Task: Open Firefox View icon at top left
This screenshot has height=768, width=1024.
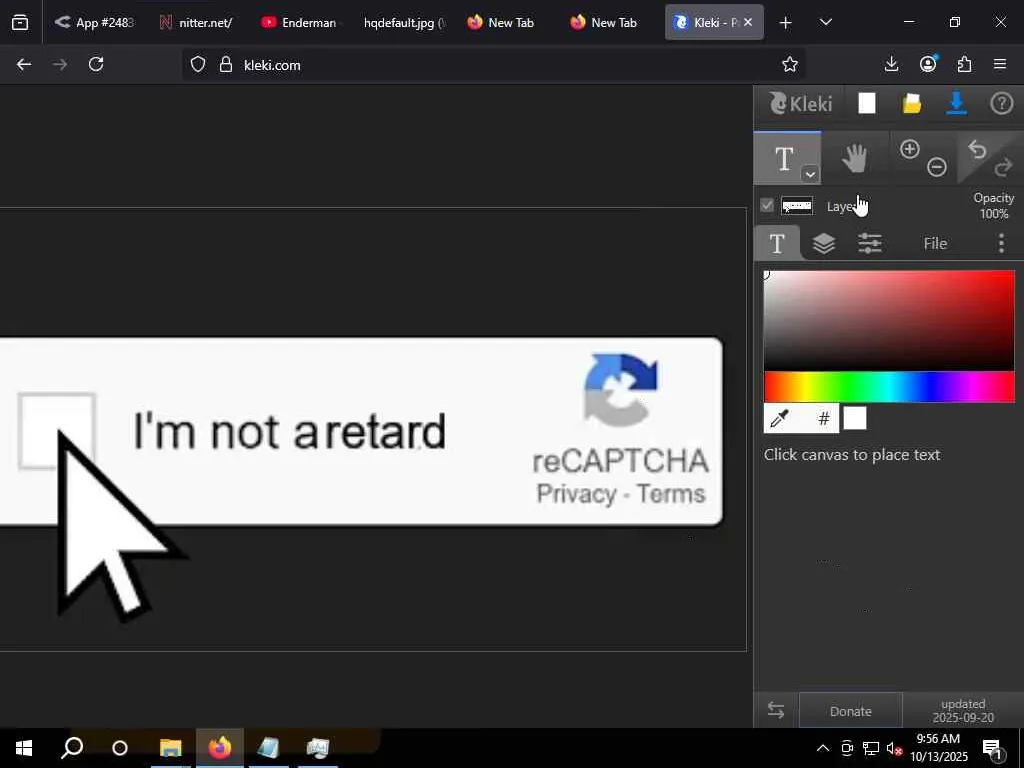Action: (x=20, y=22)
